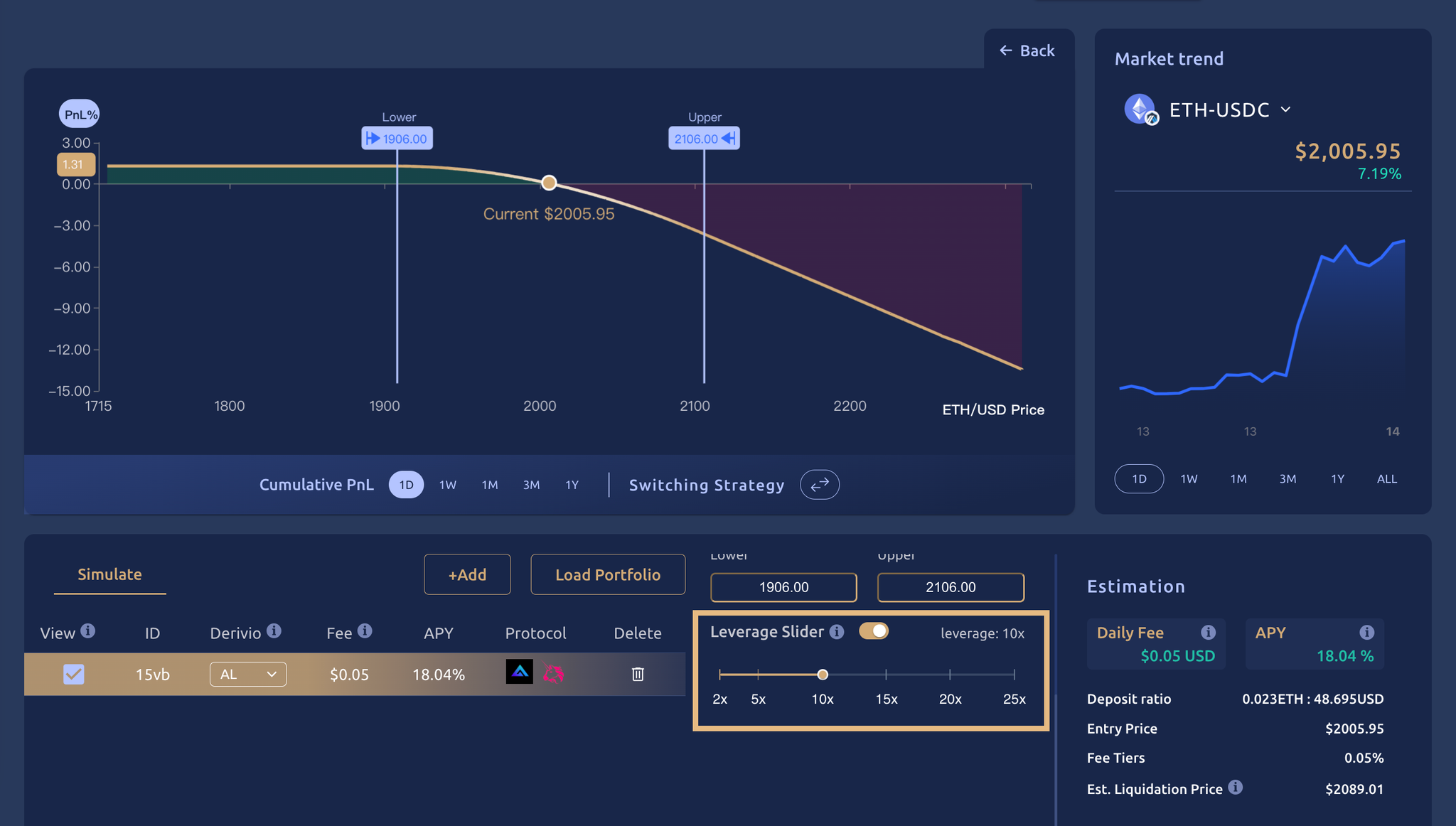Screen dimensions: 1456x826
Task: Select 1M cumulative PnL period
Action: pyautogui.click(x=490, y=485)
